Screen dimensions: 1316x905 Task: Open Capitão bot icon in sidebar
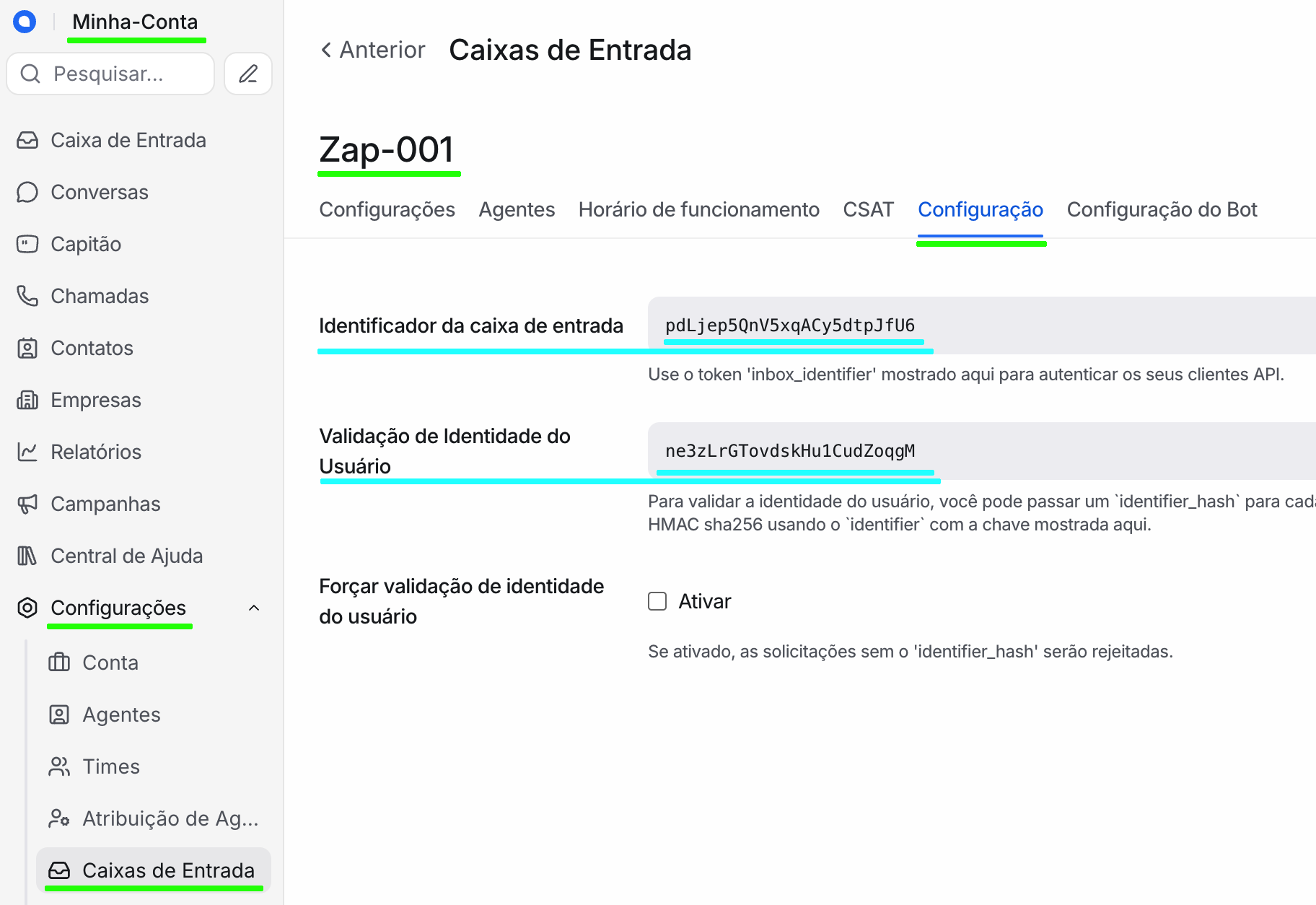pyautogui.click(x=27, y=244)
